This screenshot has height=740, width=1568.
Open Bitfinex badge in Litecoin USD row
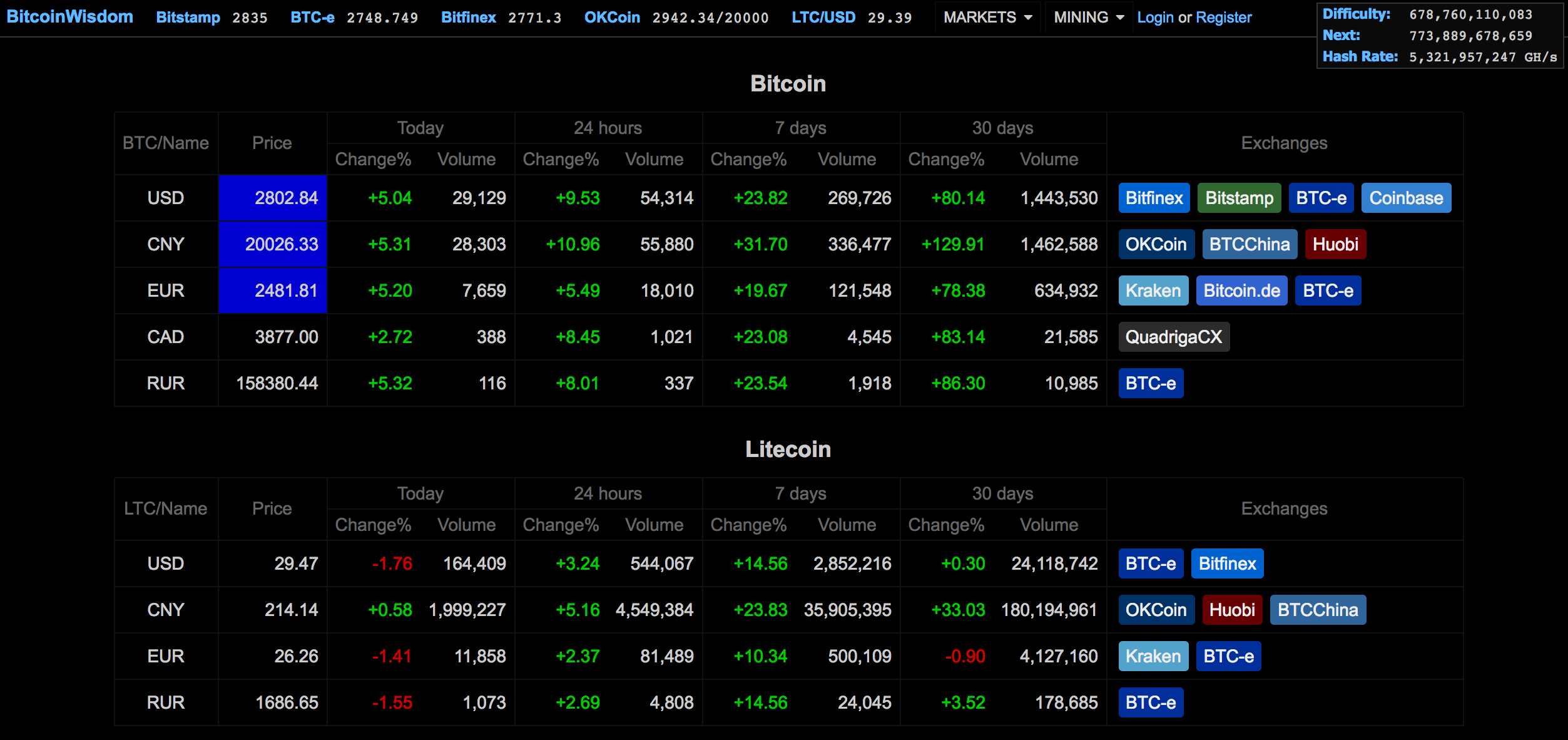[x=1226, y=564]
